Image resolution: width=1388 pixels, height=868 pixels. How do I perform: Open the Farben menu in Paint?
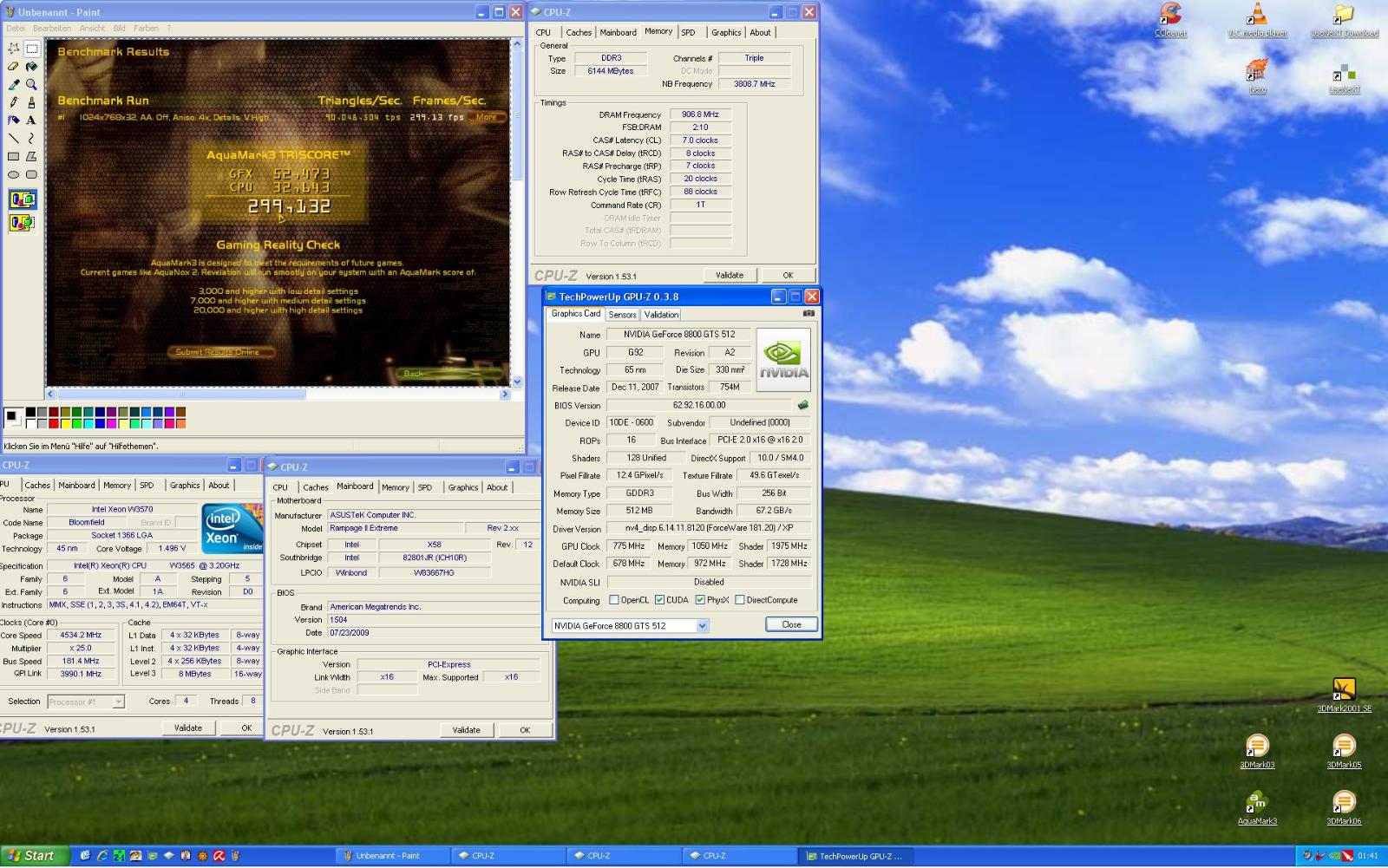146,28
